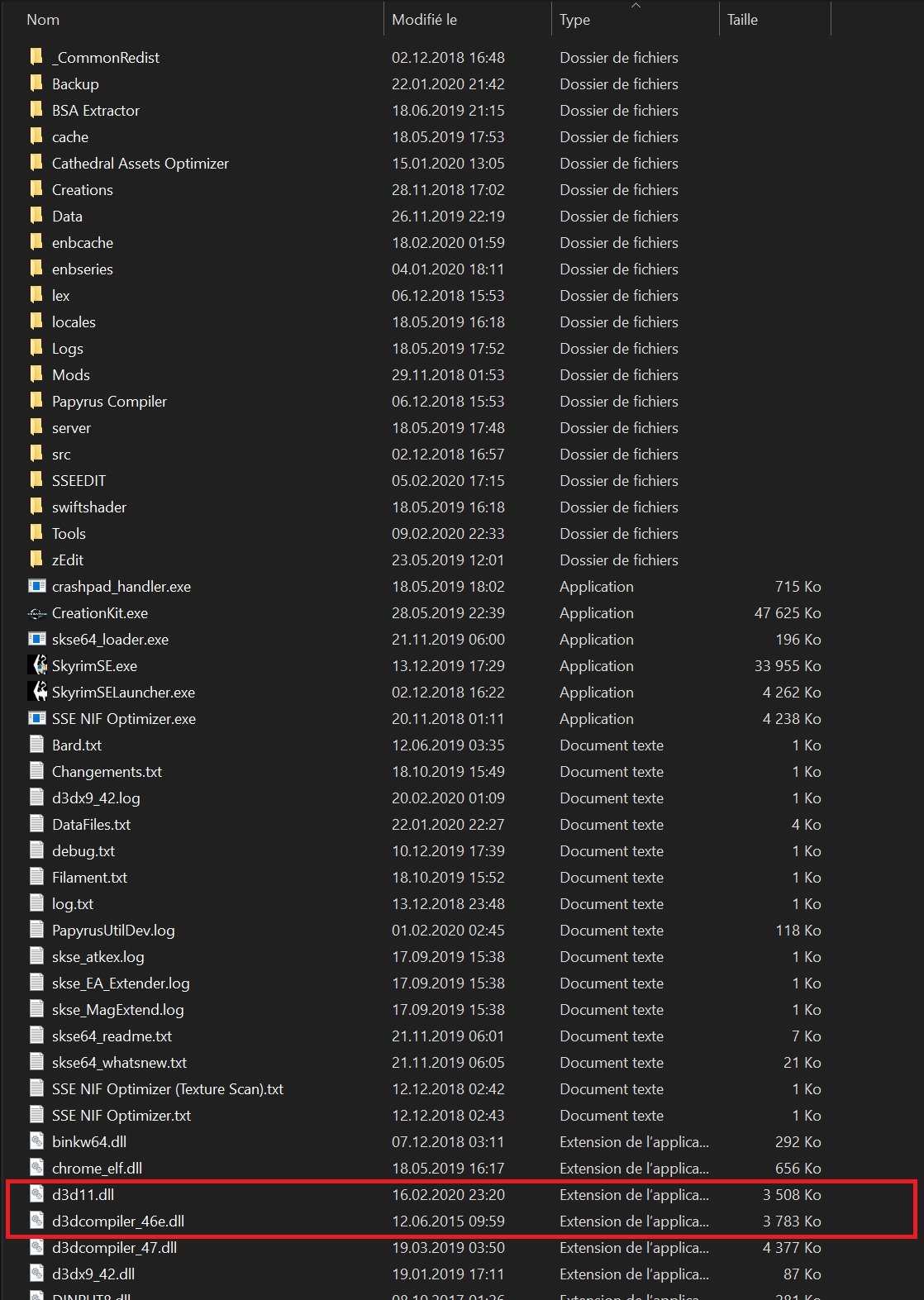Select the Changements.txt file name
The width and height of the screenshot is (924, 1300).
(x=107, y=771)
